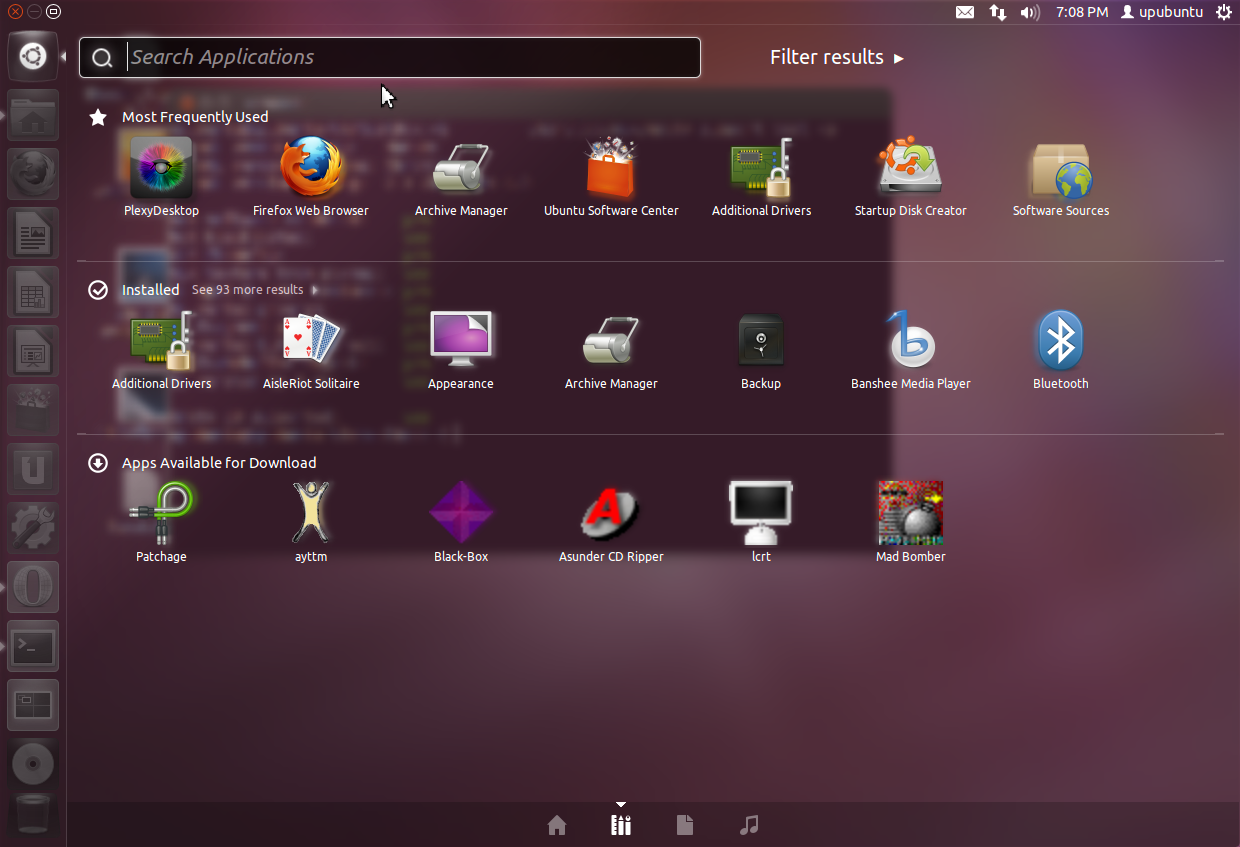Open LibreOffice Writer from the launcher
Screen dimensions: 1240x847
(x=33, y=233)
